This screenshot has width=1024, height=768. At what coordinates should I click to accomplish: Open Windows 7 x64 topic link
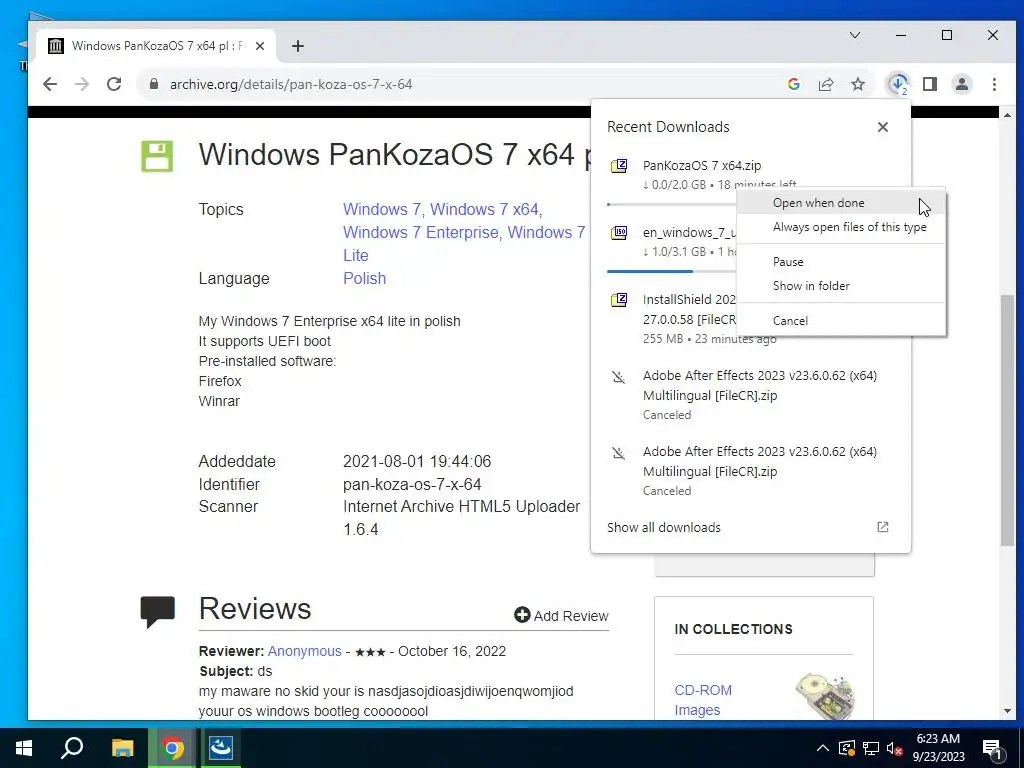484,210
